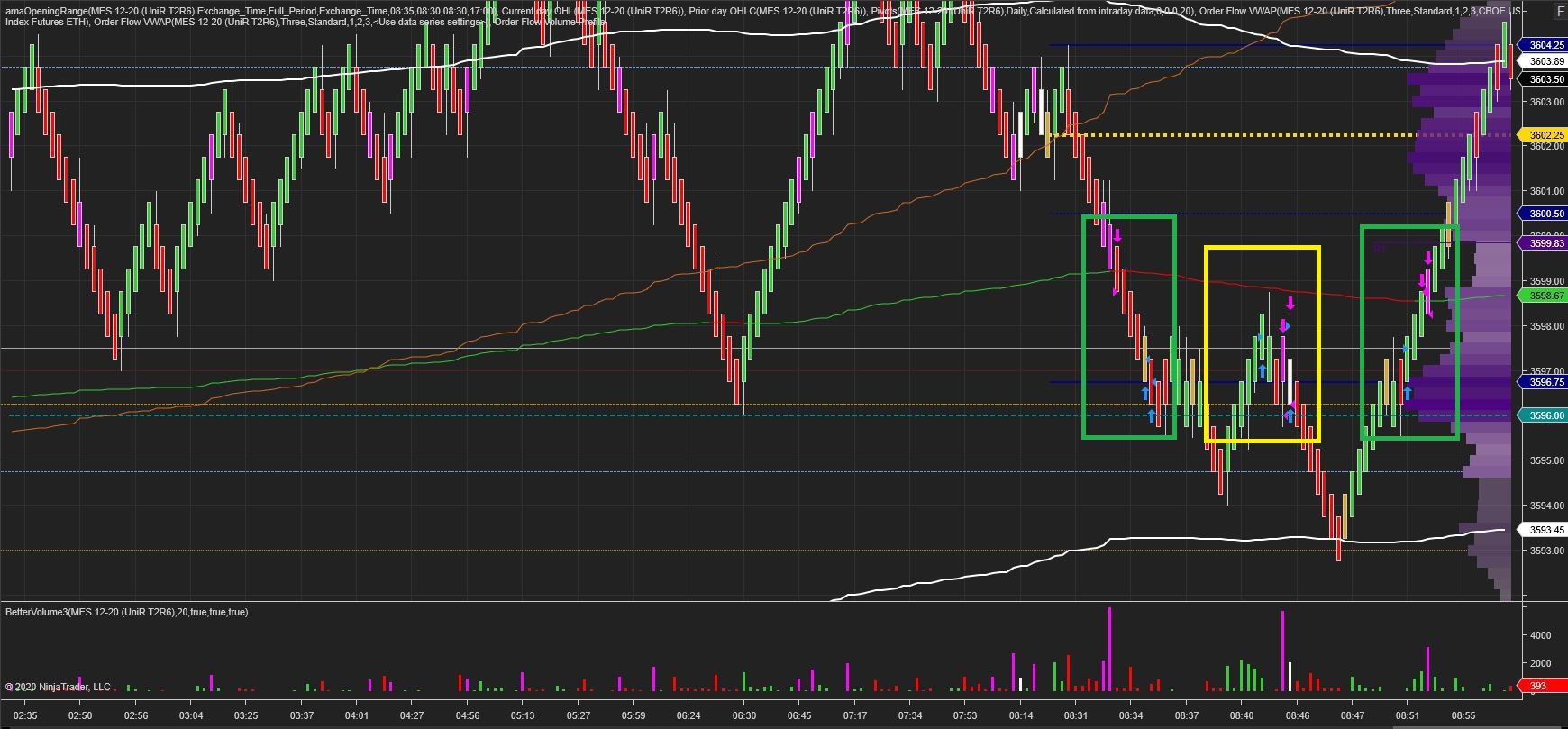Screen dimensions: 1568x729
Task: Click the 3598.00 price axis label
Action: (x=1547, y=326)
